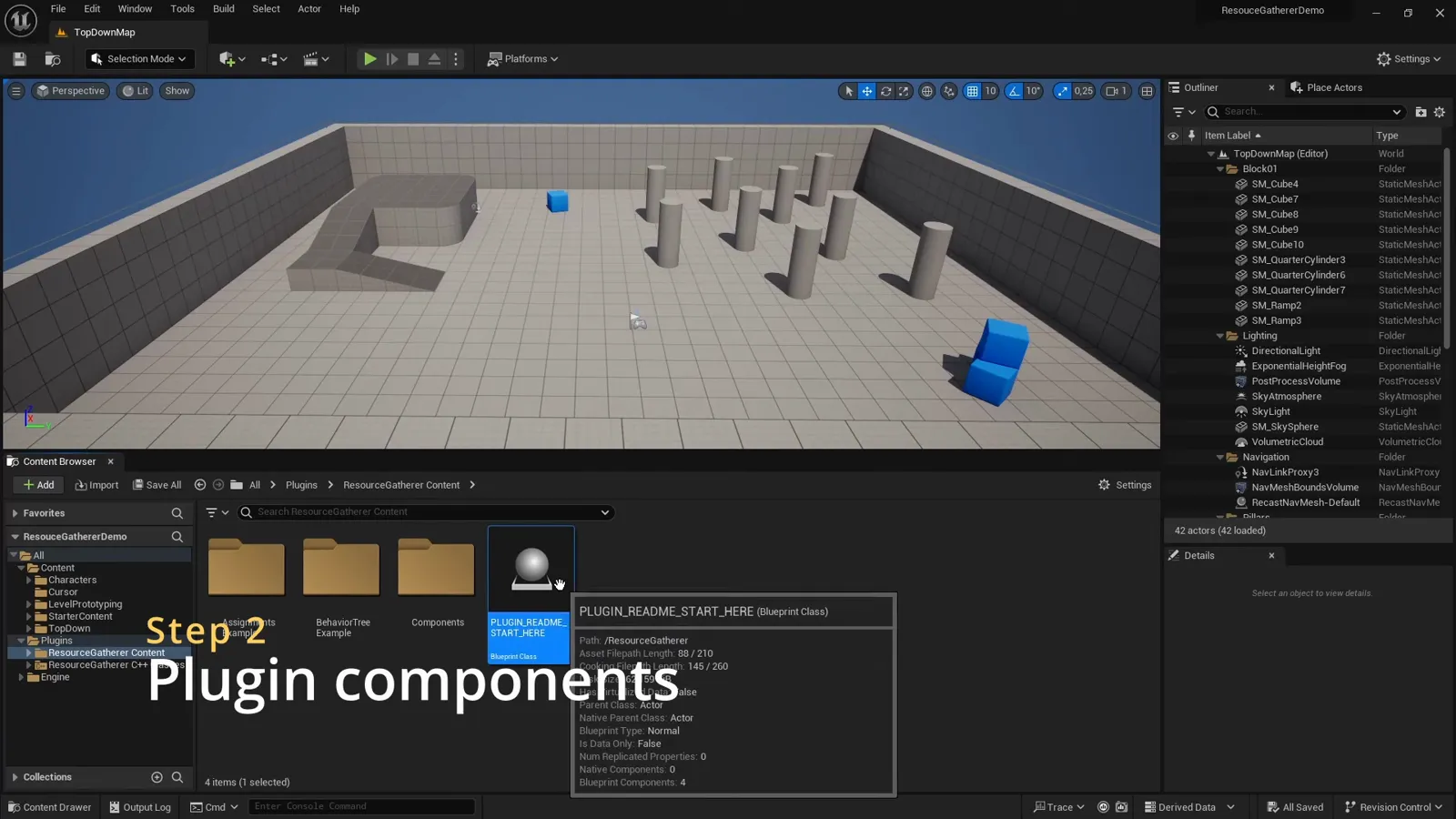
Task: Toggle scale snapping in the viewport
Action: coord(1062,91)
